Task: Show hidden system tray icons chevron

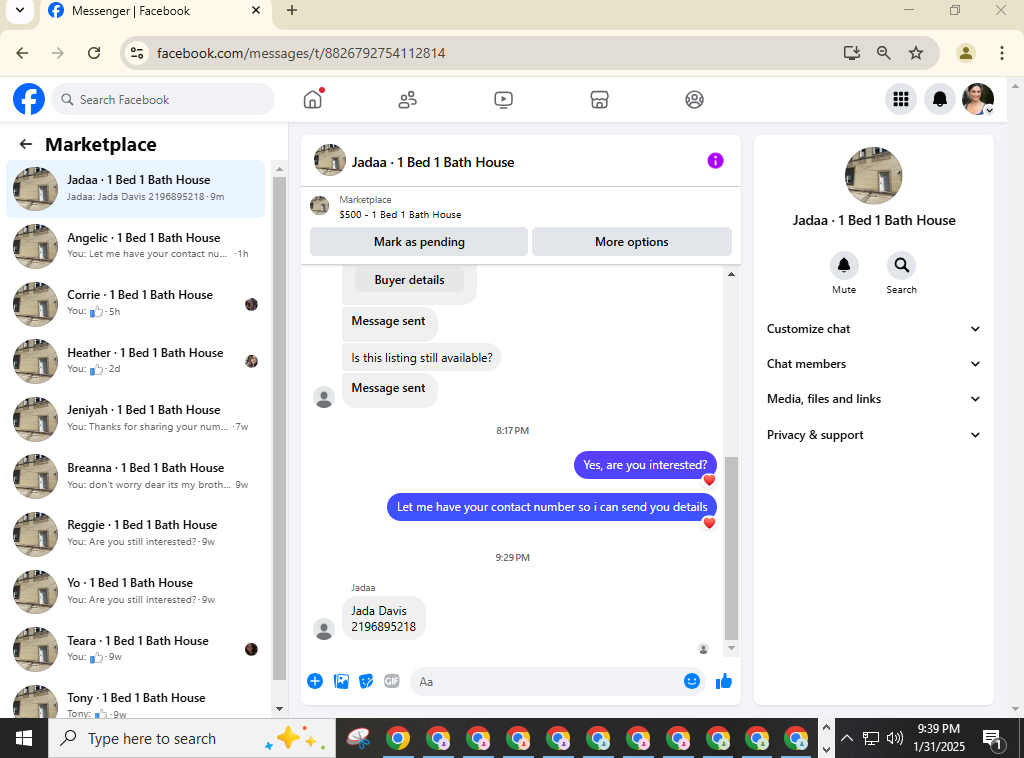Action: pos(846,738)
